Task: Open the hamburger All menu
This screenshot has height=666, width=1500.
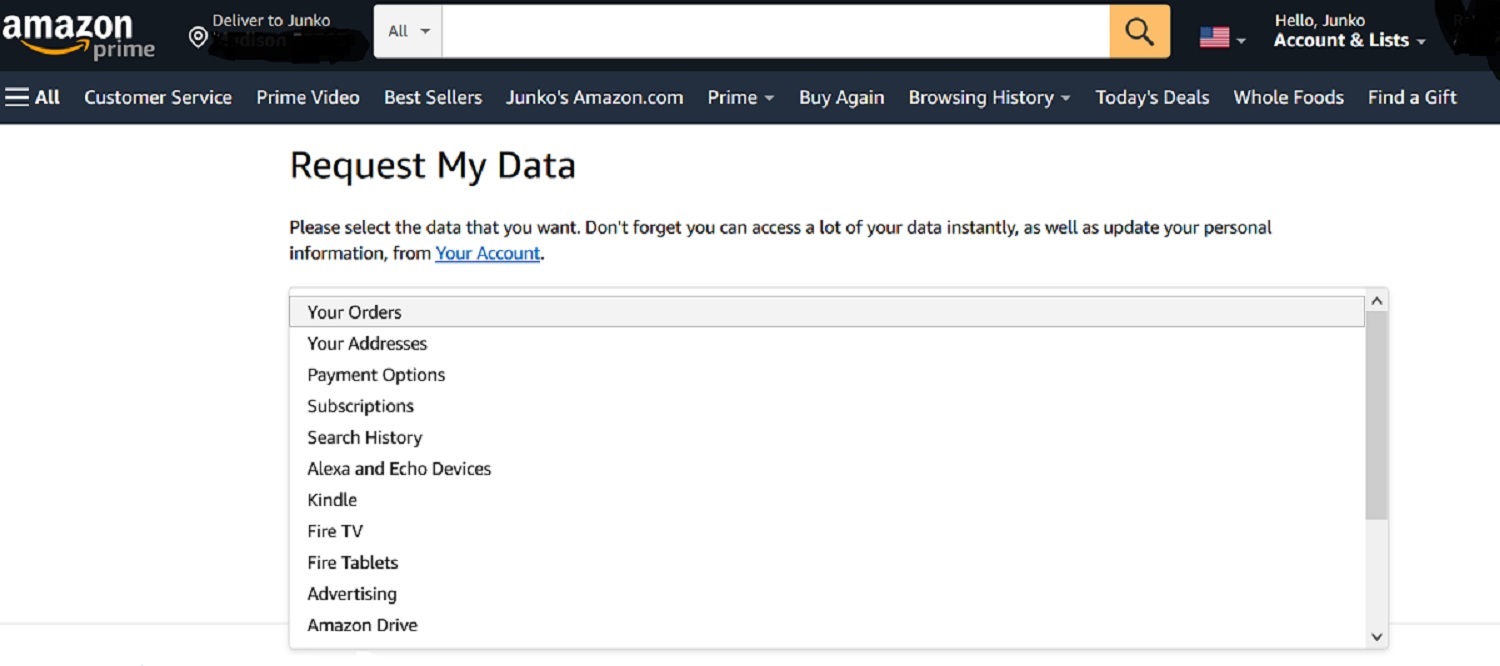Action: coord(32,97)
